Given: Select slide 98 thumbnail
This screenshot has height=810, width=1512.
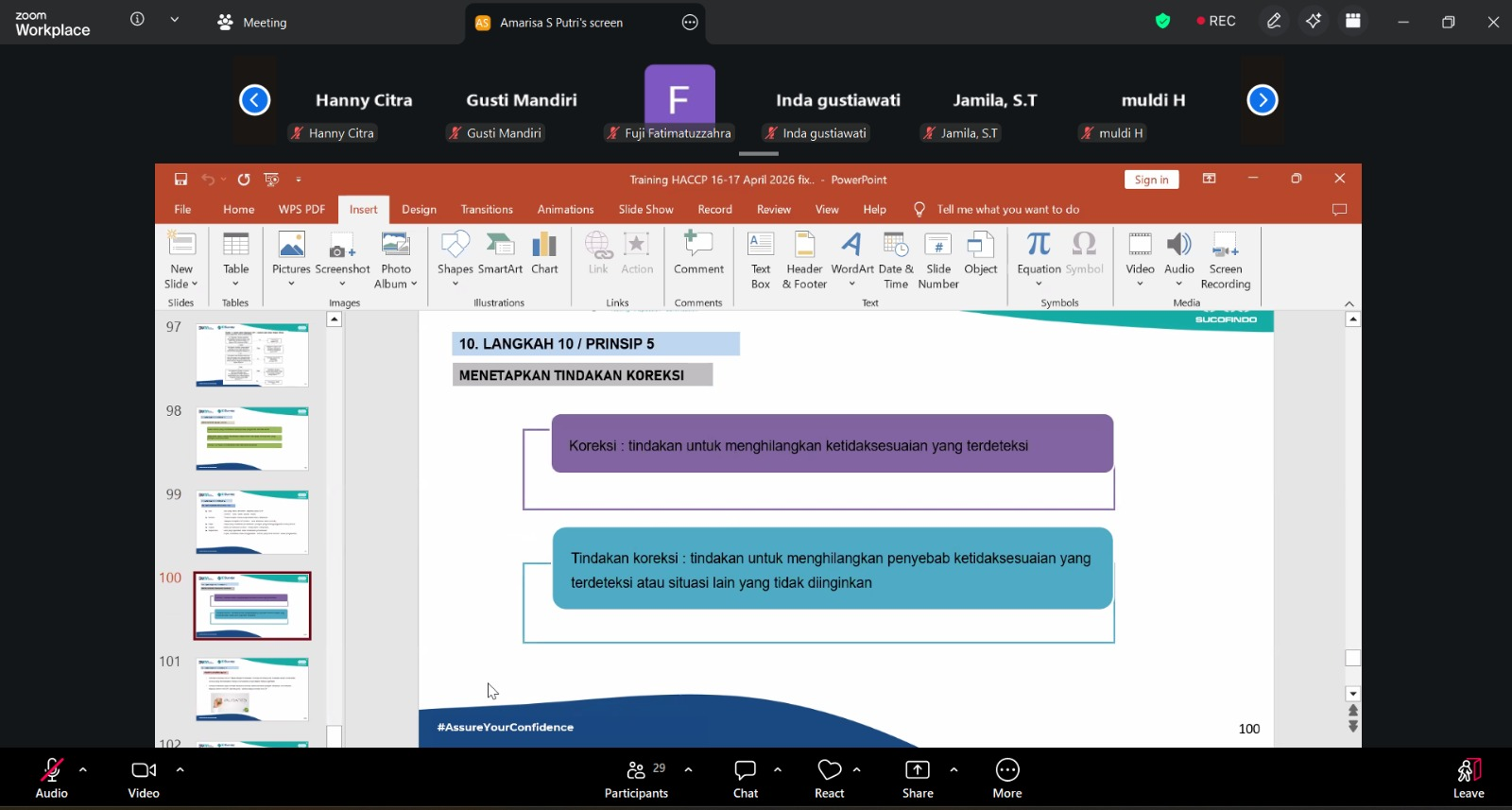Looking at the screenshot, I should pyautogui.click(x=252, y=439).
